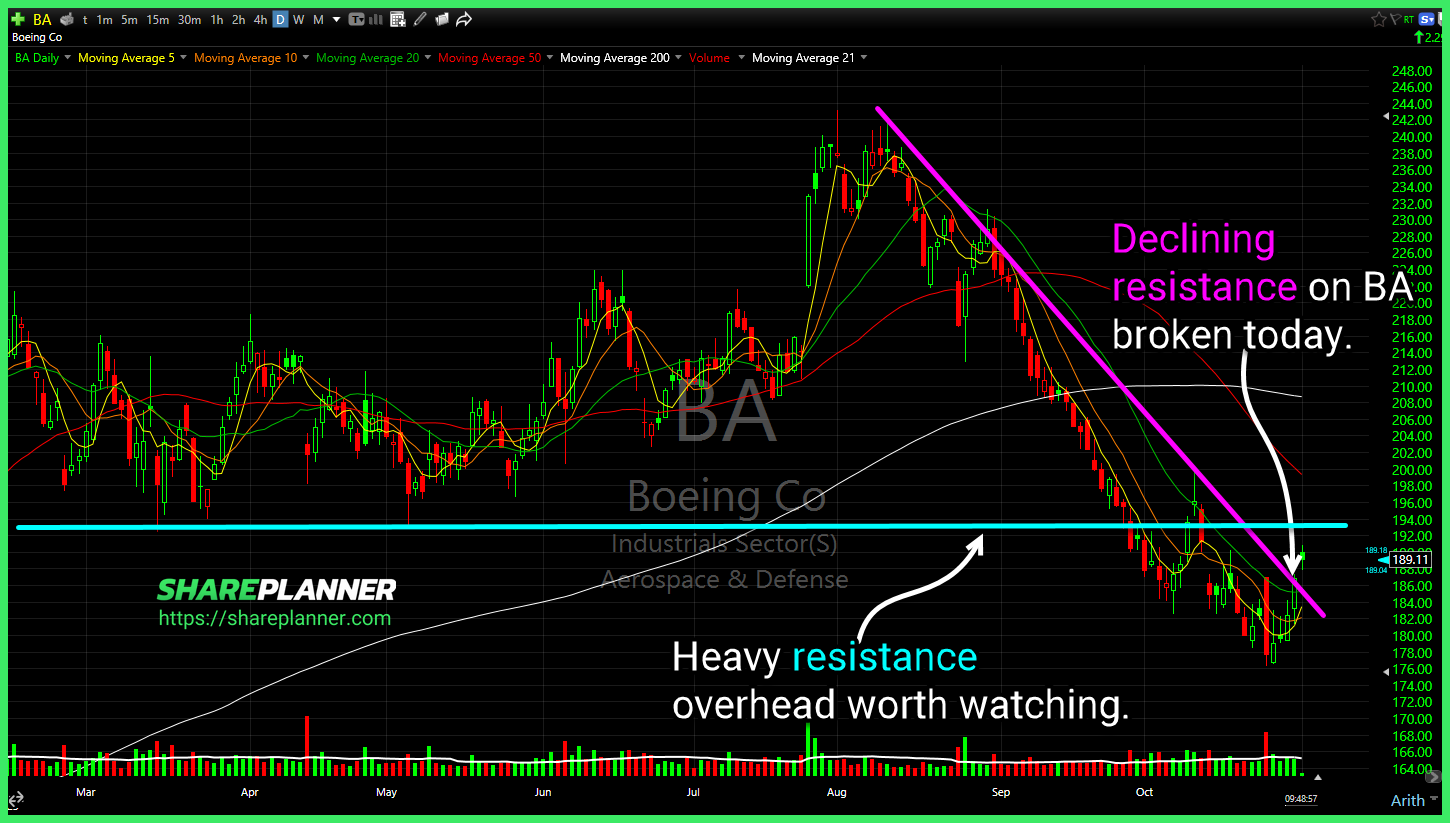The width and height of the screenshot is (1450, 823).
Task: Click the volume bars icon in the toolbar
Action: pyautogui.click(x=376, y=19)
